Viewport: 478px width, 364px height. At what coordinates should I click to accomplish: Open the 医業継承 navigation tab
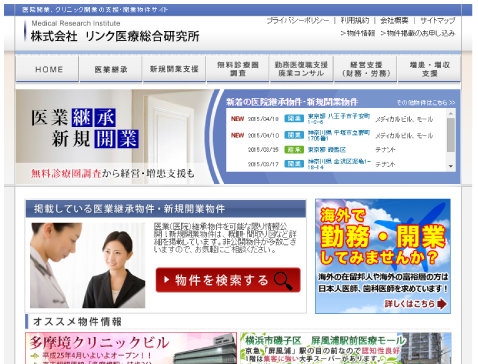tap(111, 69)
